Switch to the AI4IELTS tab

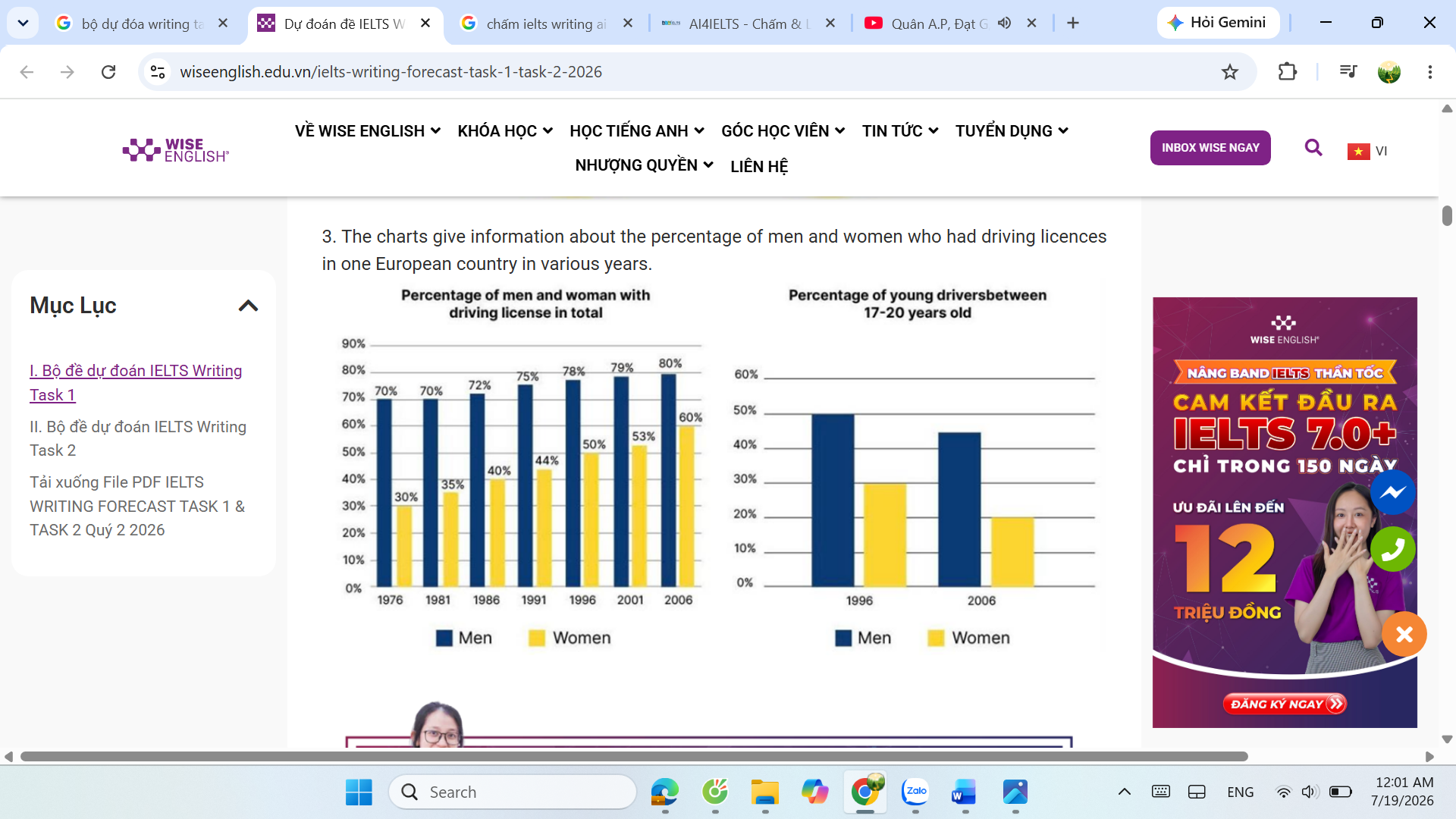[x=747, y=24]
